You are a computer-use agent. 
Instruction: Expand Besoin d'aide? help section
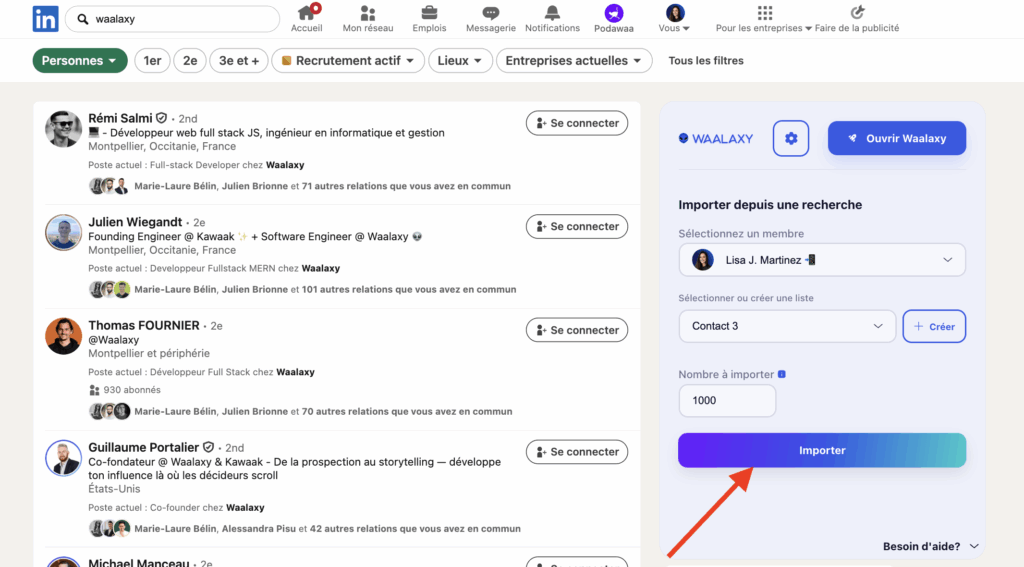tap(931, 546)
